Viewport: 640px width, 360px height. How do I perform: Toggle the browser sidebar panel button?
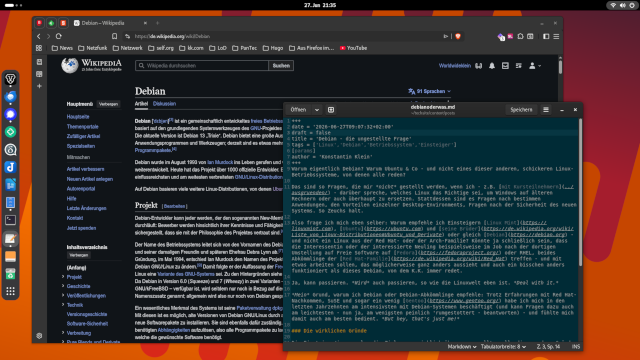546,36
